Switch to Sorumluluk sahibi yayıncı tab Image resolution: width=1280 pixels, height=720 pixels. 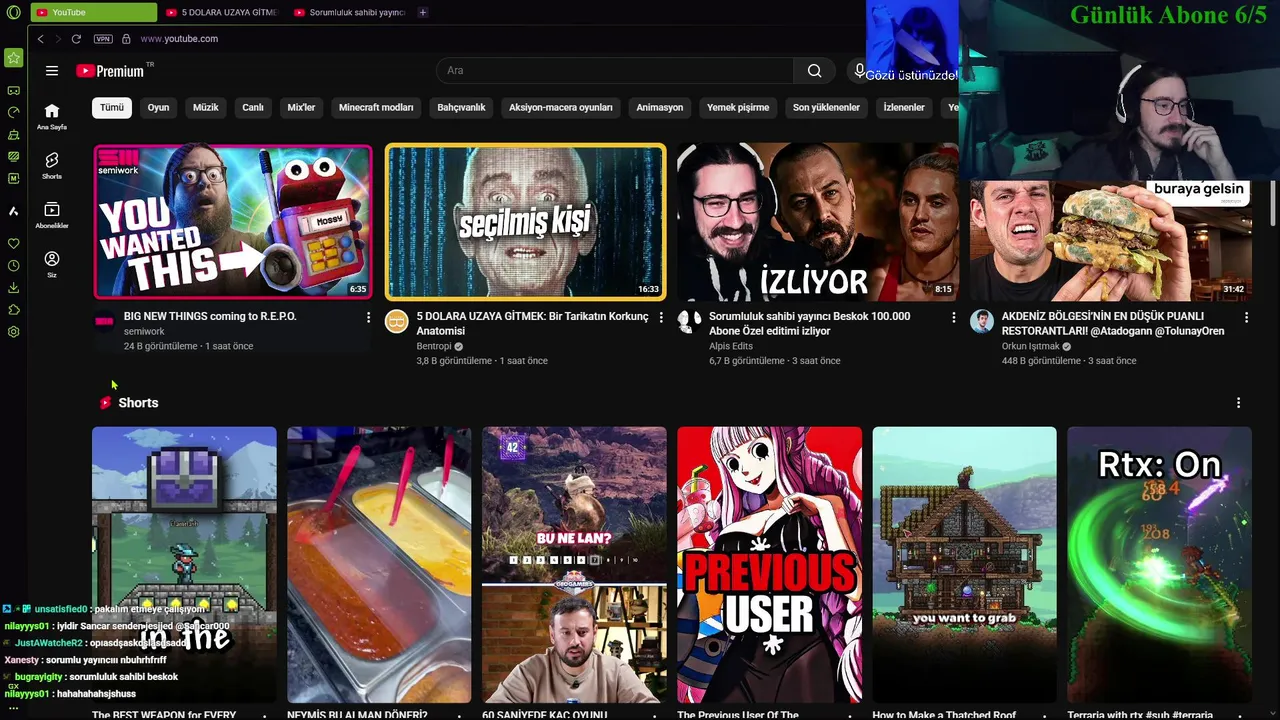349,13
